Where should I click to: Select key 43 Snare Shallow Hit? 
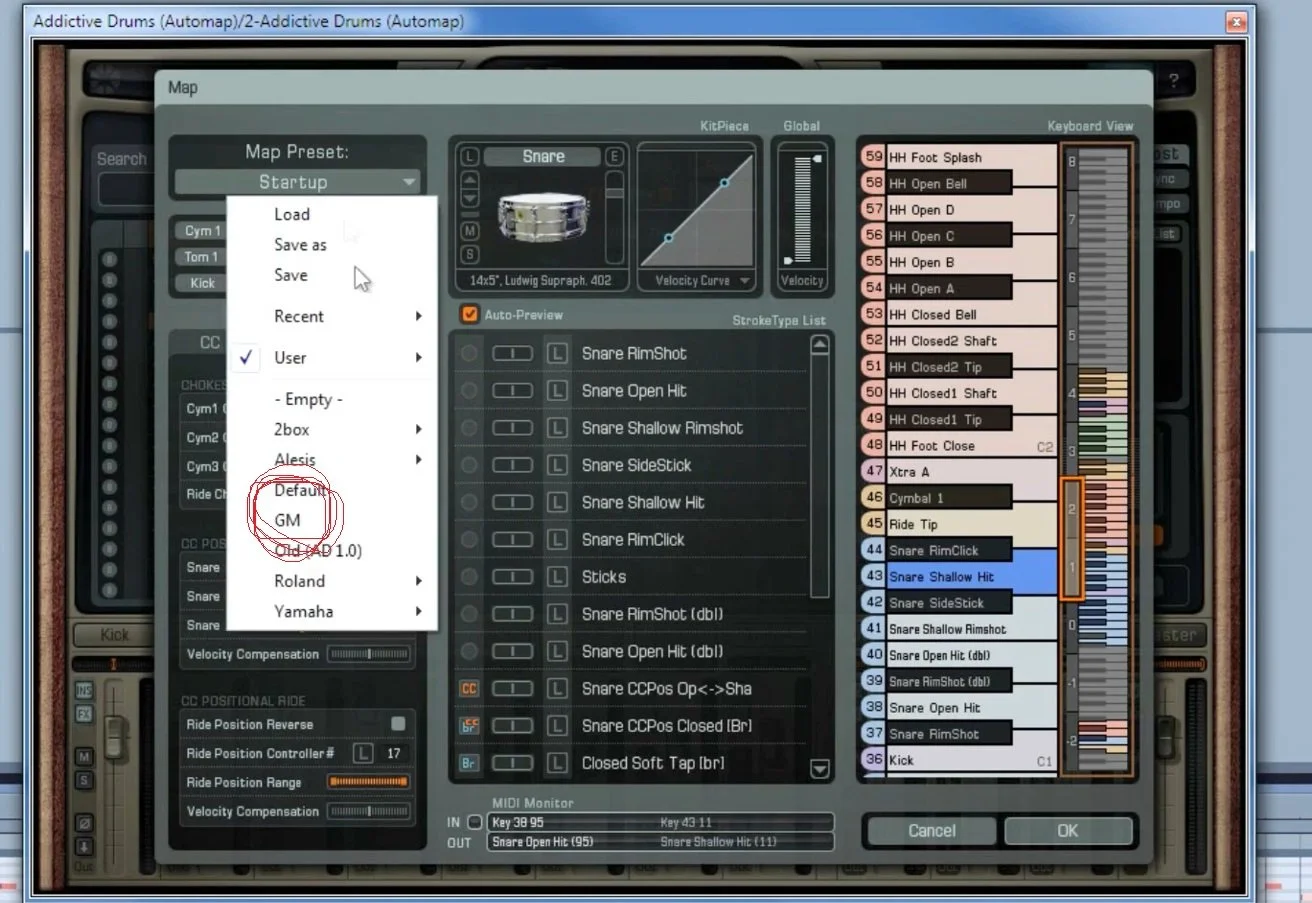[958, 577]
